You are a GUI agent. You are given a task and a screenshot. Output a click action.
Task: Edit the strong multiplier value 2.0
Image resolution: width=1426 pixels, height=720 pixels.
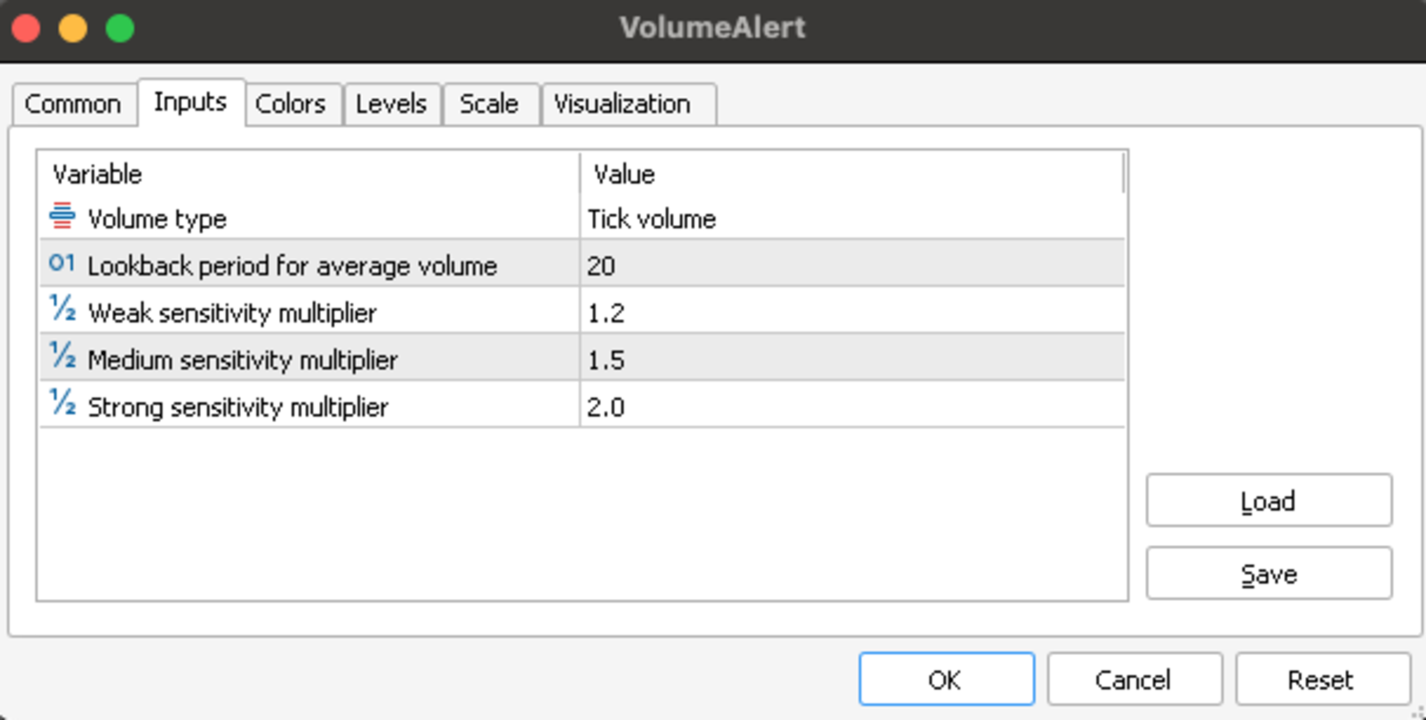tap(851, 406)
